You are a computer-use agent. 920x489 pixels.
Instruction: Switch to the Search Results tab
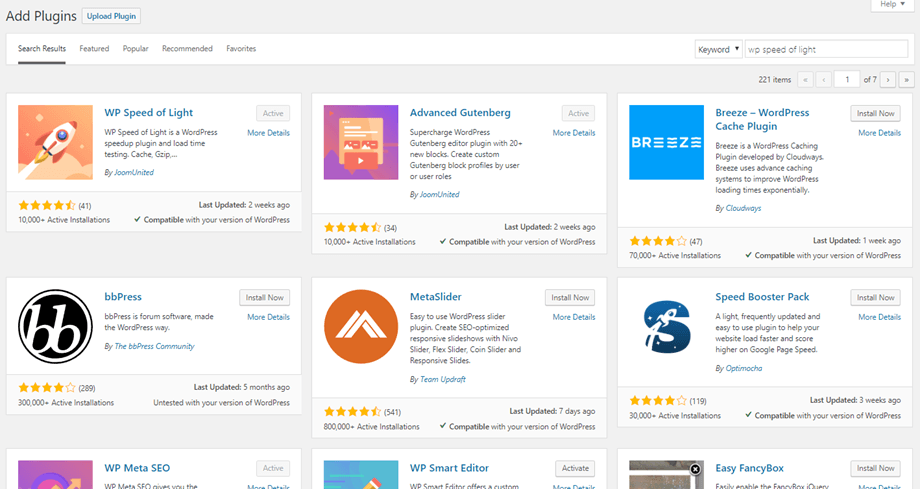42,49
